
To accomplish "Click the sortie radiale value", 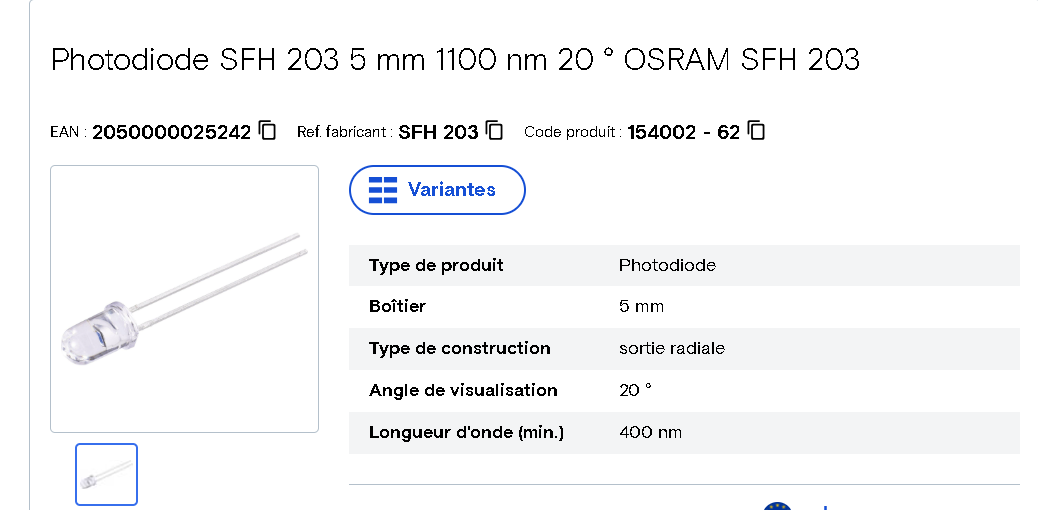I will [x=672, y=348].
